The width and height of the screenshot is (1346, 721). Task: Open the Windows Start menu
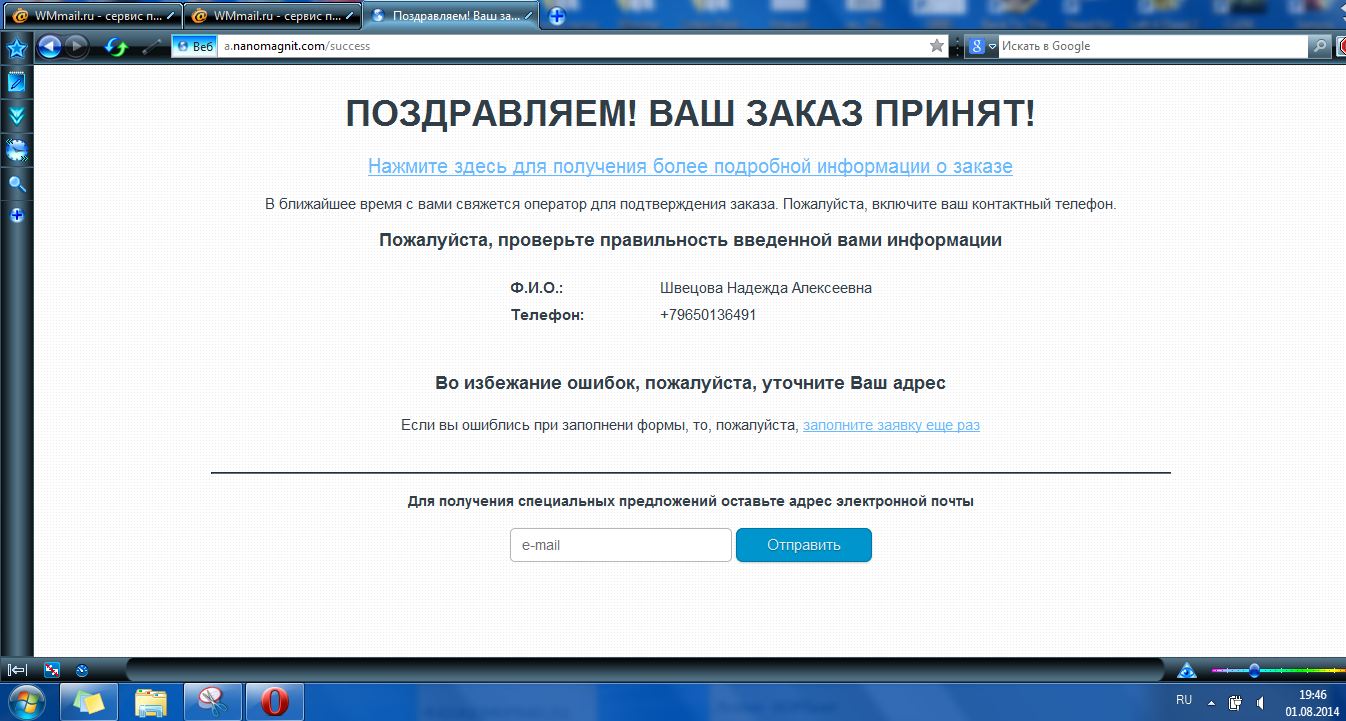point(26,702)
